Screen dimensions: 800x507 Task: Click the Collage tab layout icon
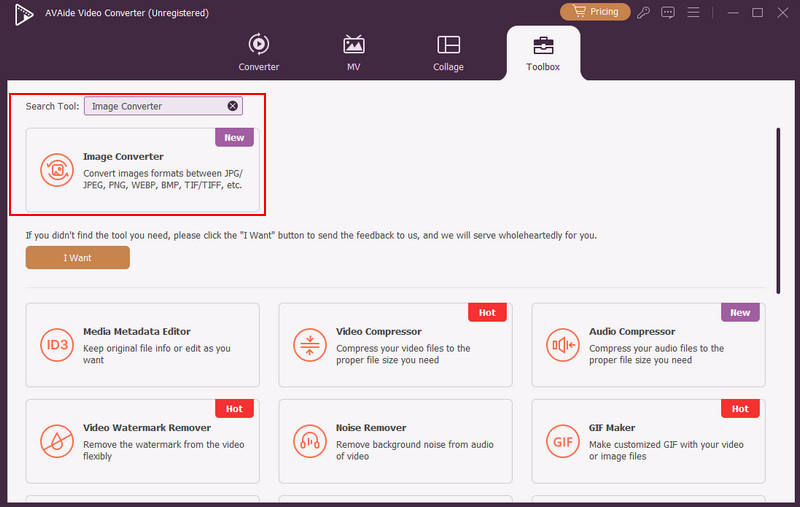tap(448, 44)
